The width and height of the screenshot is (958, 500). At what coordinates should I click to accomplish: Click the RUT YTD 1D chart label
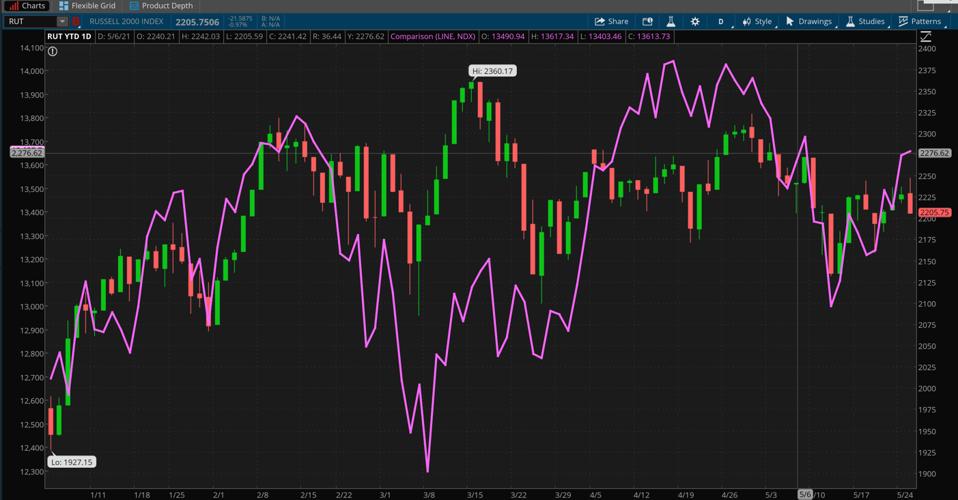tap(69, 37)
